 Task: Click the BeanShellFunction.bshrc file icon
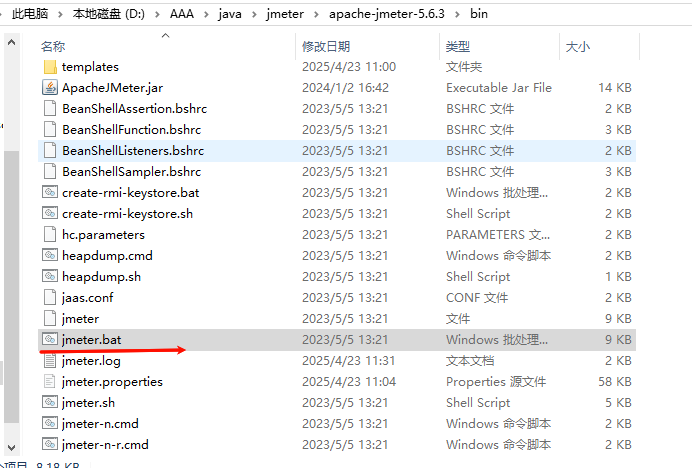[50, 129]
